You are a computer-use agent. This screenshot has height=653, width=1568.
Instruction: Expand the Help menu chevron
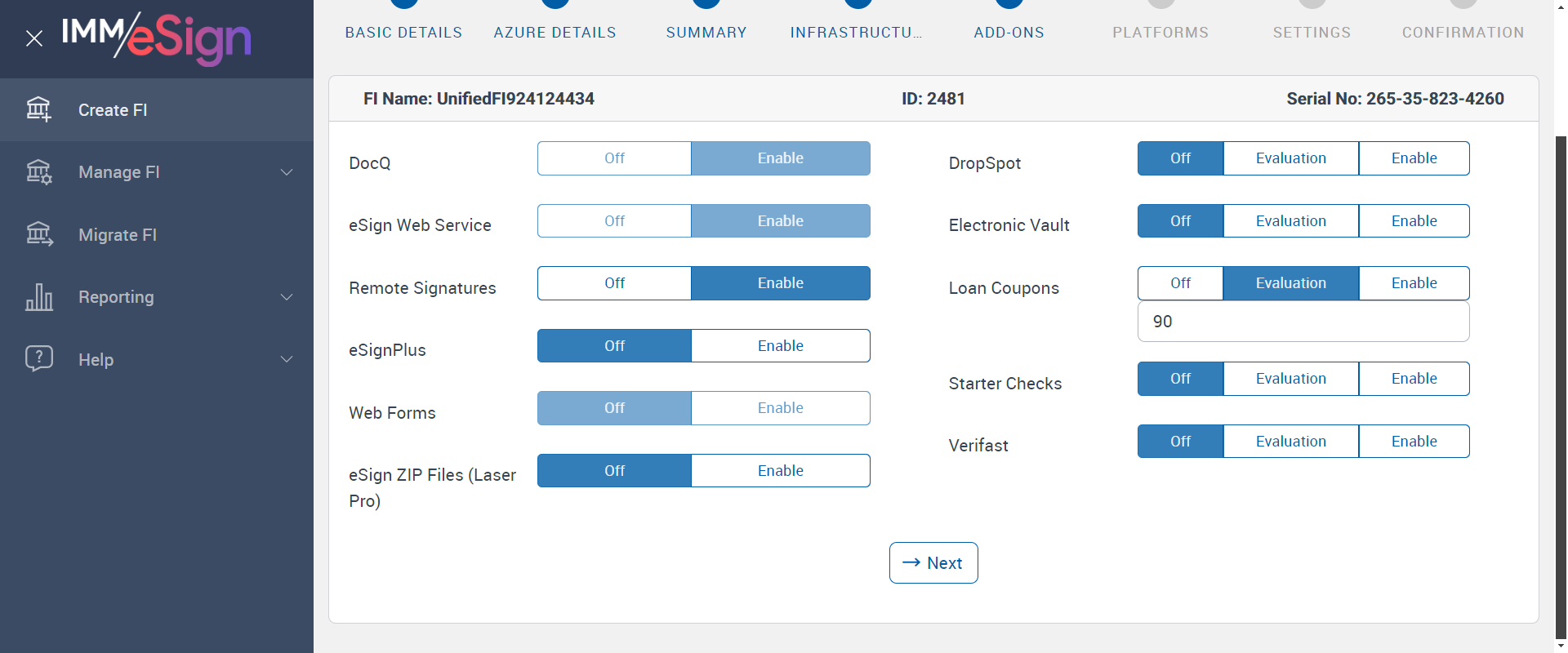click(x=287, y=359)
